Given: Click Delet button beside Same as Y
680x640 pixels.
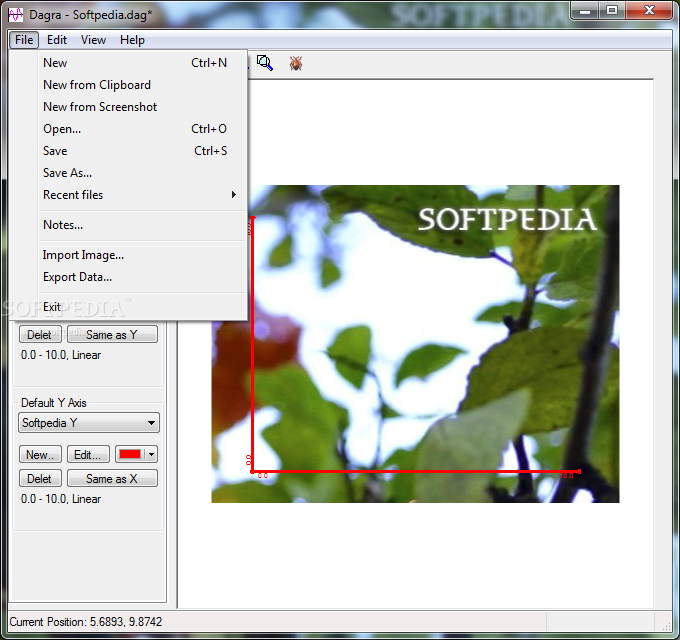Looking at the screenshot, I should (40, 334).
